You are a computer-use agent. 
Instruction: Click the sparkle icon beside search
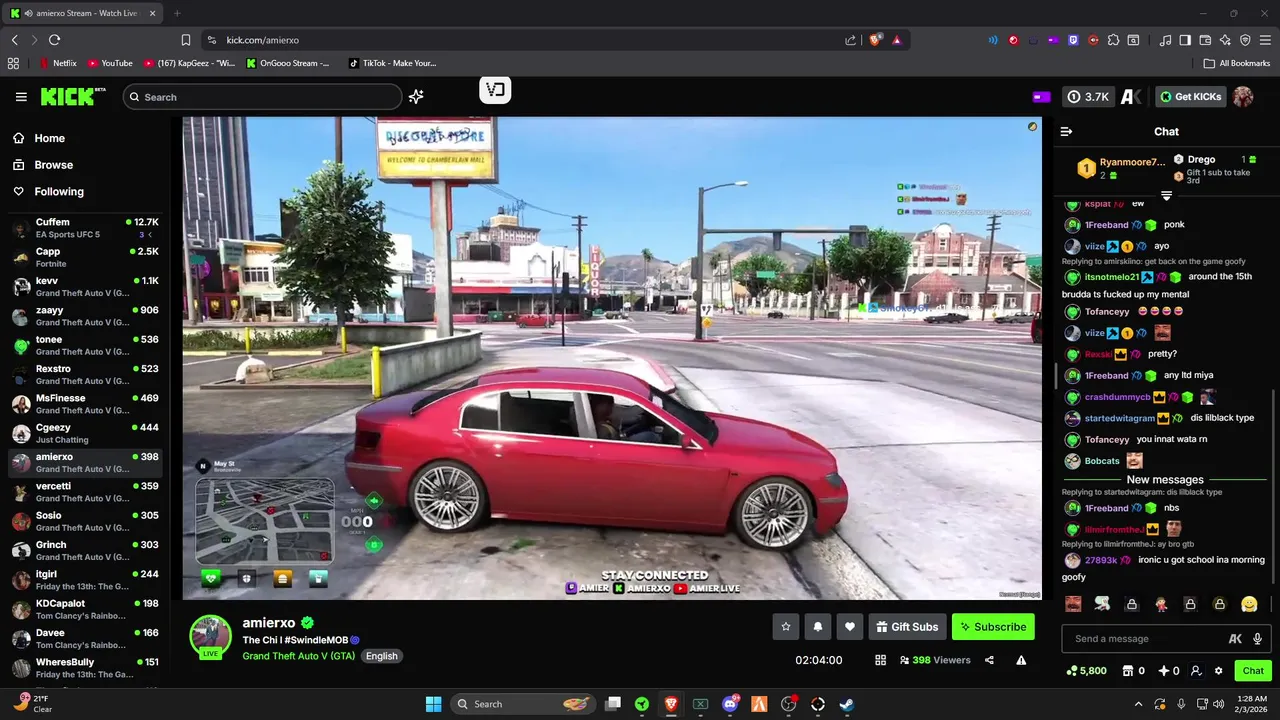[x=416, y=97]
